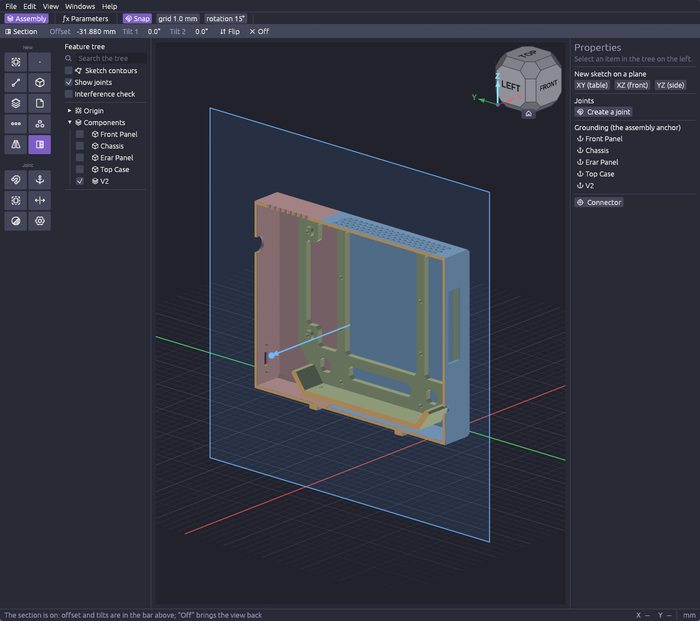Select the hexagon gear joint tool
700x621 pixels.
click(x=40, y=221)
